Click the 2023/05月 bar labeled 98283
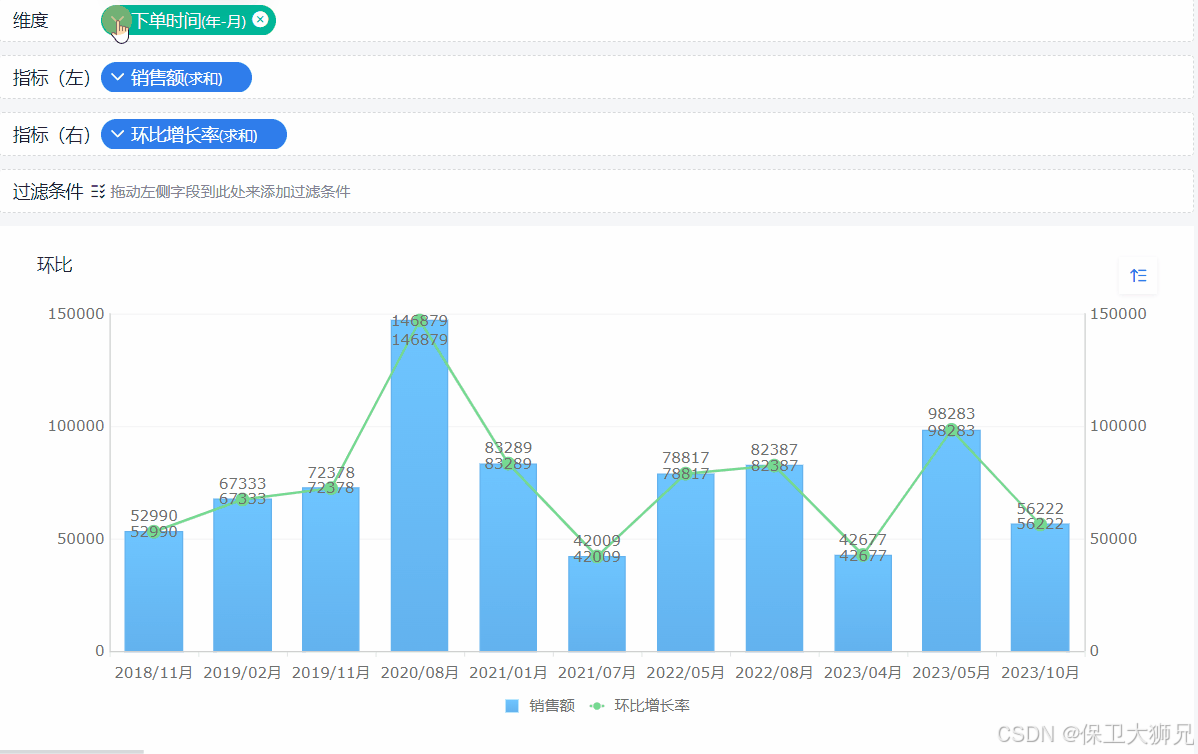The width and height of the screenshot is (1198, 754). [x=951, y=540]
